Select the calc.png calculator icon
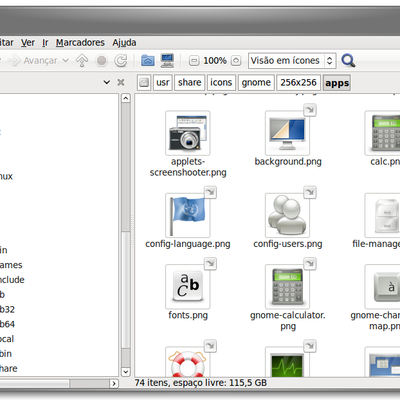This screenshot has height=400, width=400. (x=383, y=133)
